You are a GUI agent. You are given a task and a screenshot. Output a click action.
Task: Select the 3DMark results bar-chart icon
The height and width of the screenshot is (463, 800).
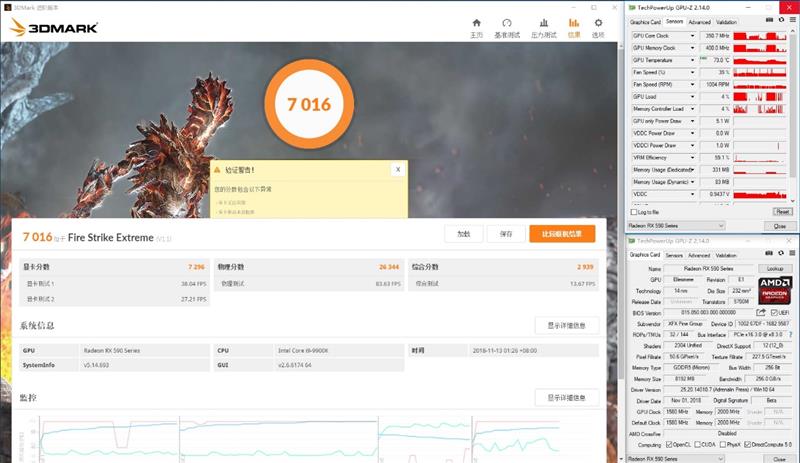574,23
